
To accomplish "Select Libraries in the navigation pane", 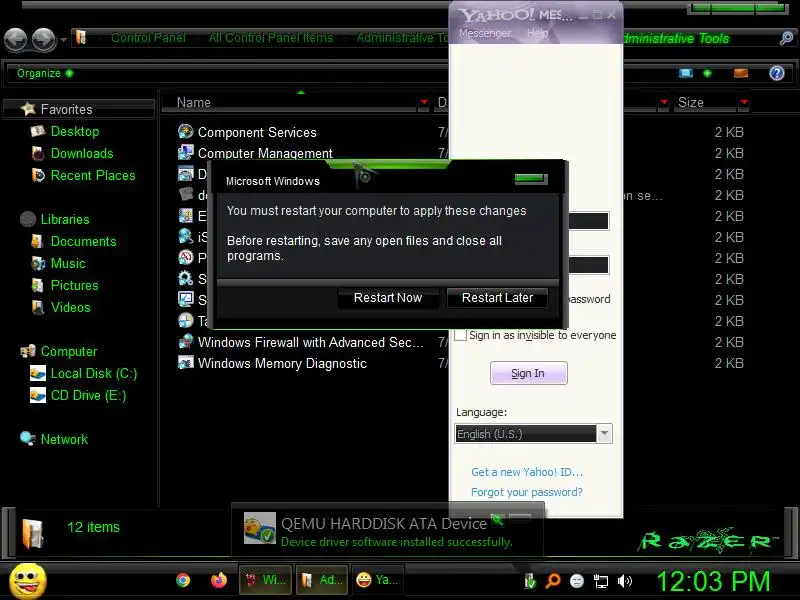I will (65, 219).
